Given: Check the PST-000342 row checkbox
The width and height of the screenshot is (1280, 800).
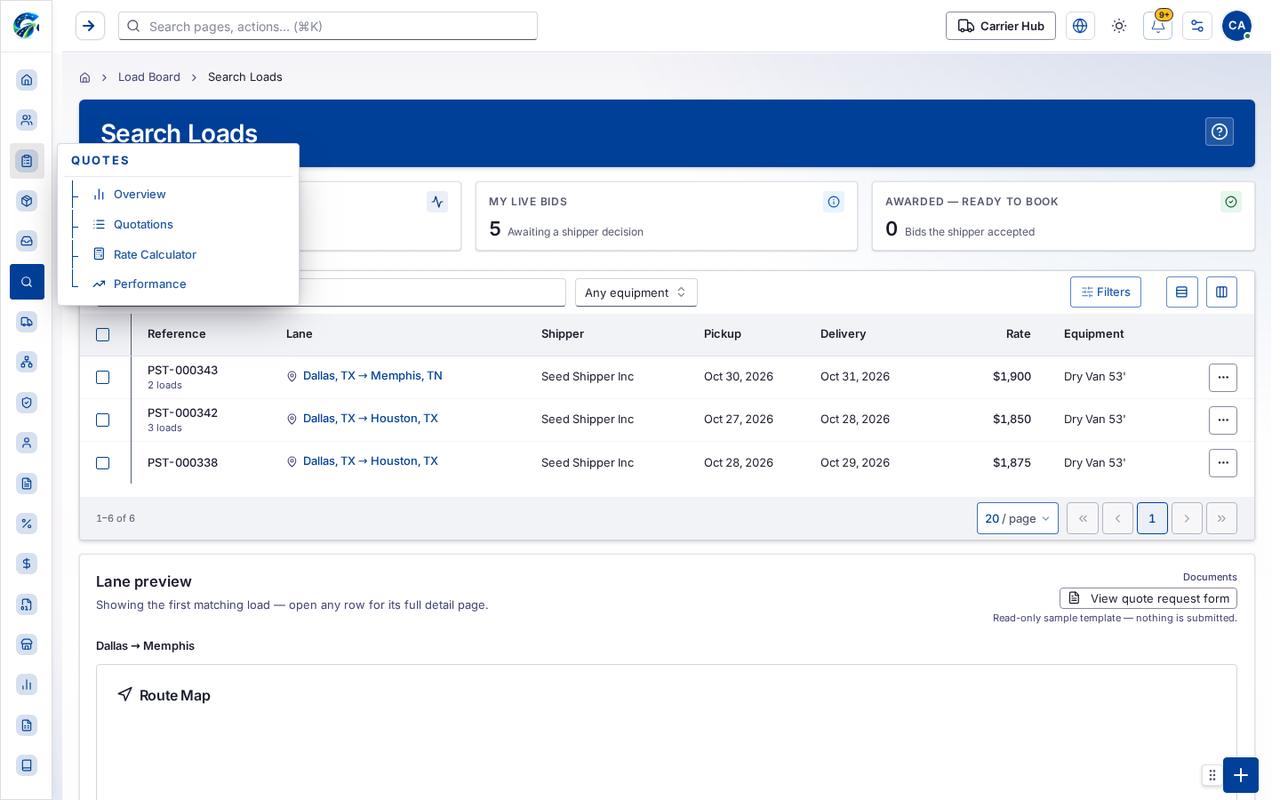Looking at the screenshot, I should pos(103,420).
